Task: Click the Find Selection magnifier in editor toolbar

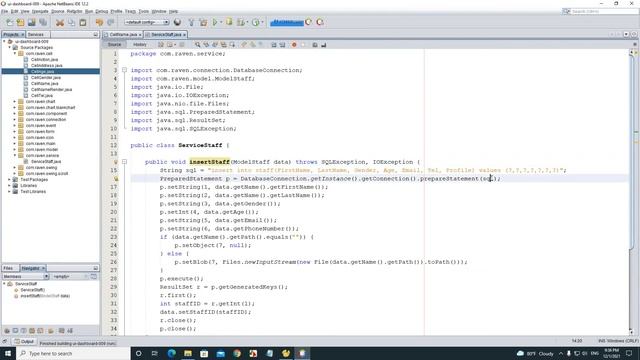Action: (x=198, y=44)
